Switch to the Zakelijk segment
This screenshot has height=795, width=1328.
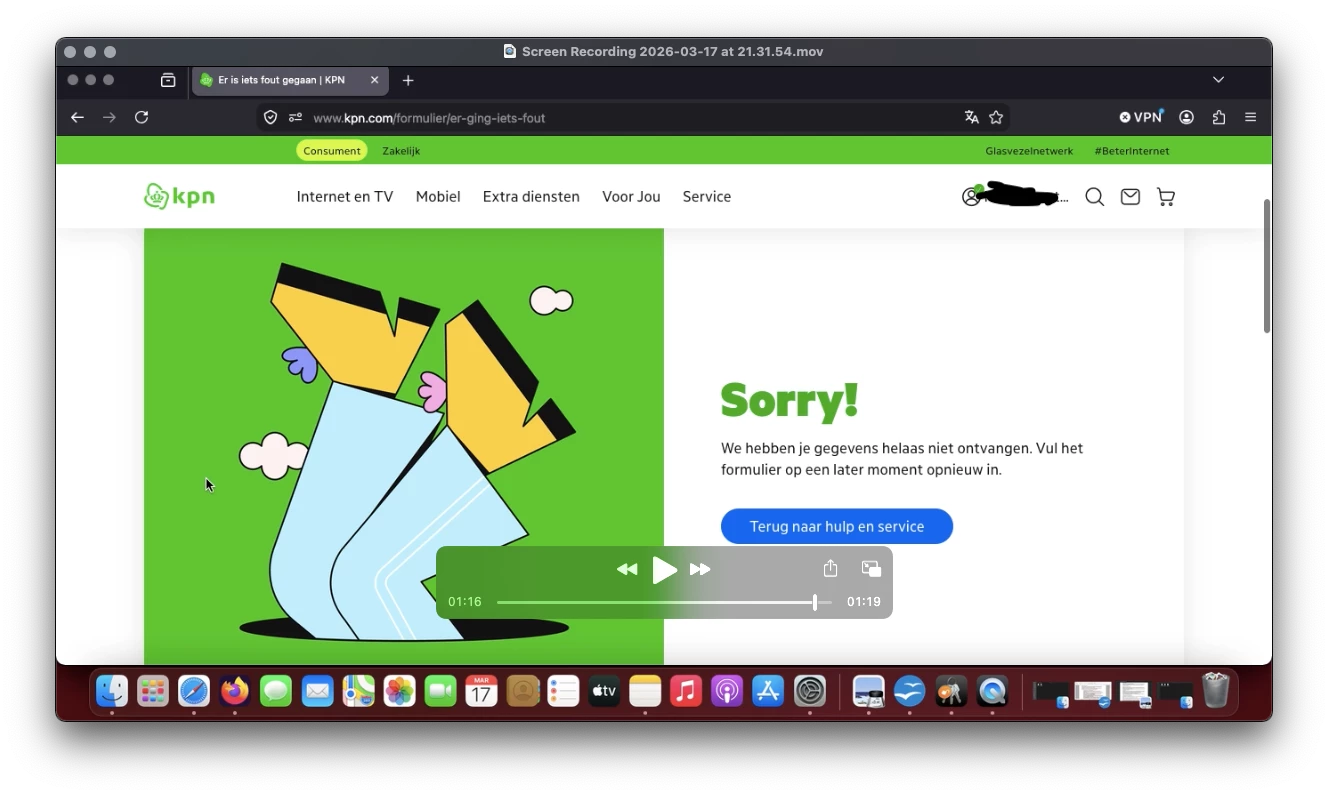pyautogui.click(x=401, y=151)
